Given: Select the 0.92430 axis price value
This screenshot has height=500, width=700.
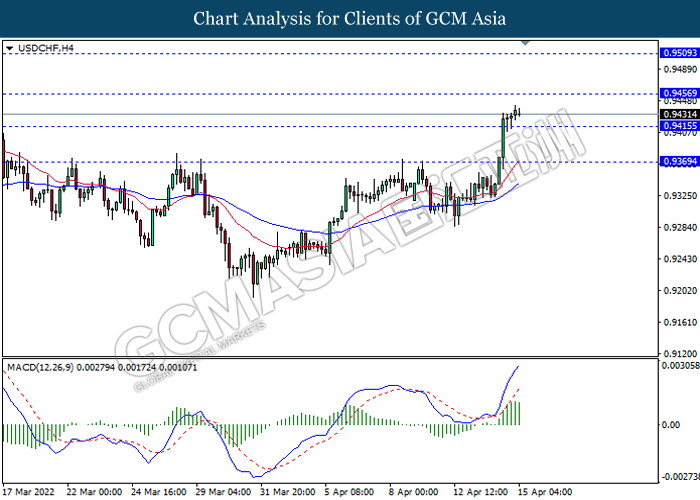Looking at the screenshot, I should point(680,259).
